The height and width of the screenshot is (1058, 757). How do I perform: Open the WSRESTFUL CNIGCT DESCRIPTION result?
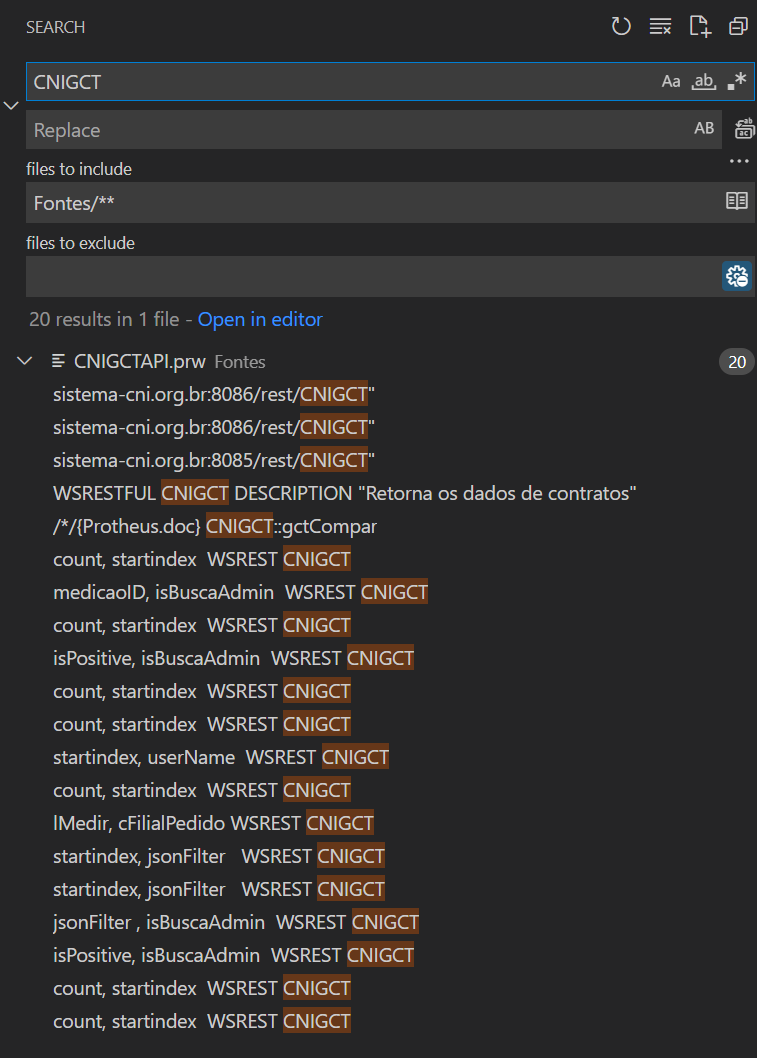pos(345,493)
